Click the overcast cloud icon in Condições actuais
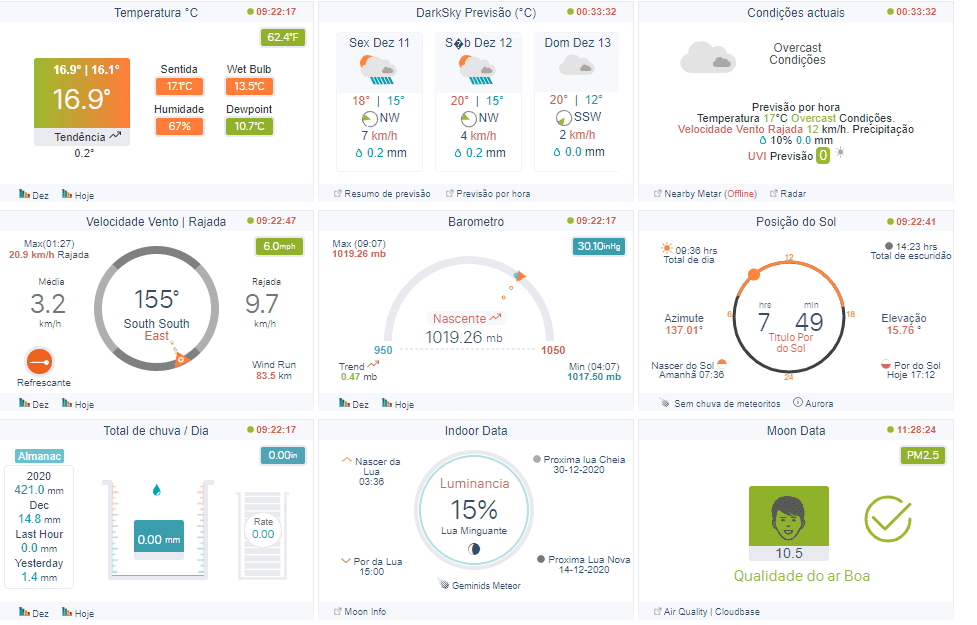977x625 pixels. [707, 57]
